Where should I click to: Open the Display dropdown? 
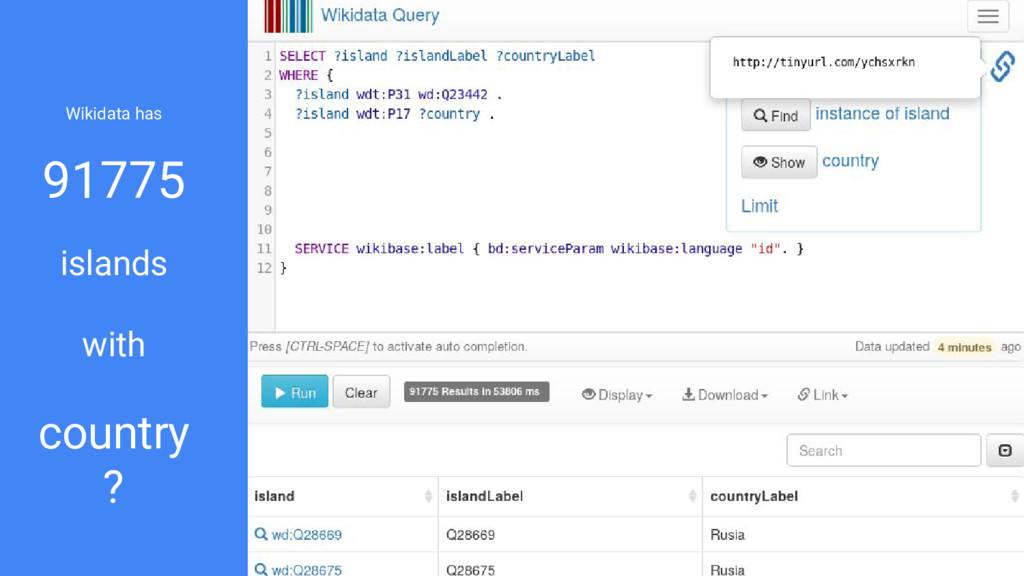617,394
